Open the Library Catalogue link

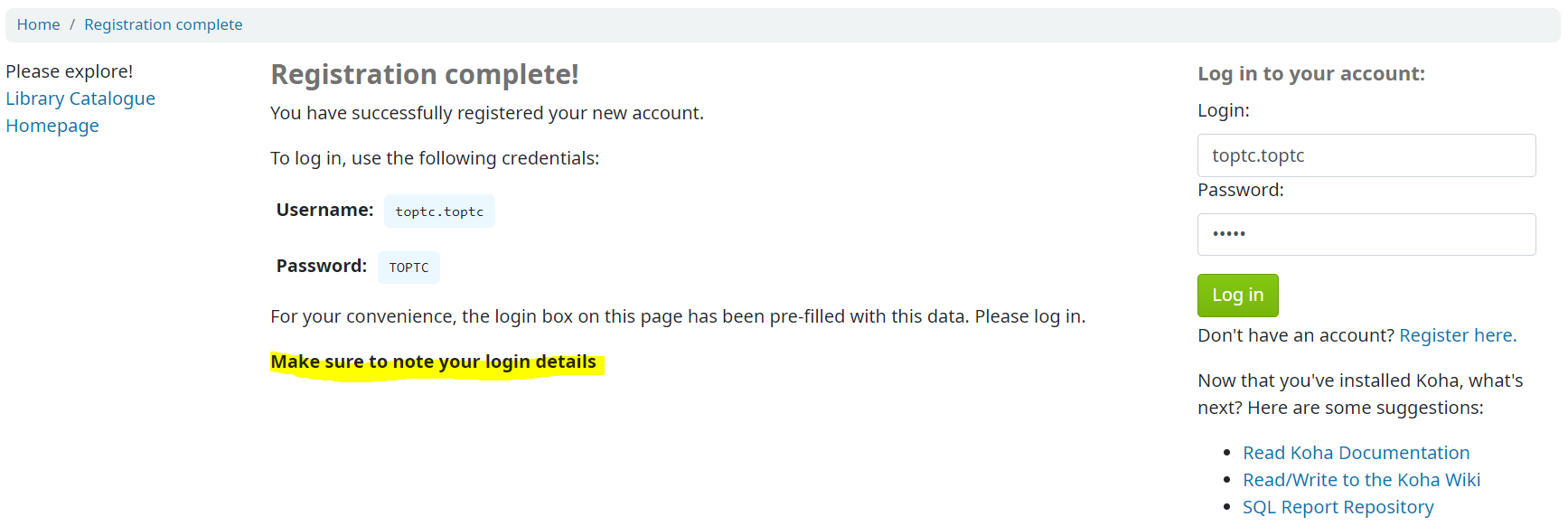coord(80,99)
